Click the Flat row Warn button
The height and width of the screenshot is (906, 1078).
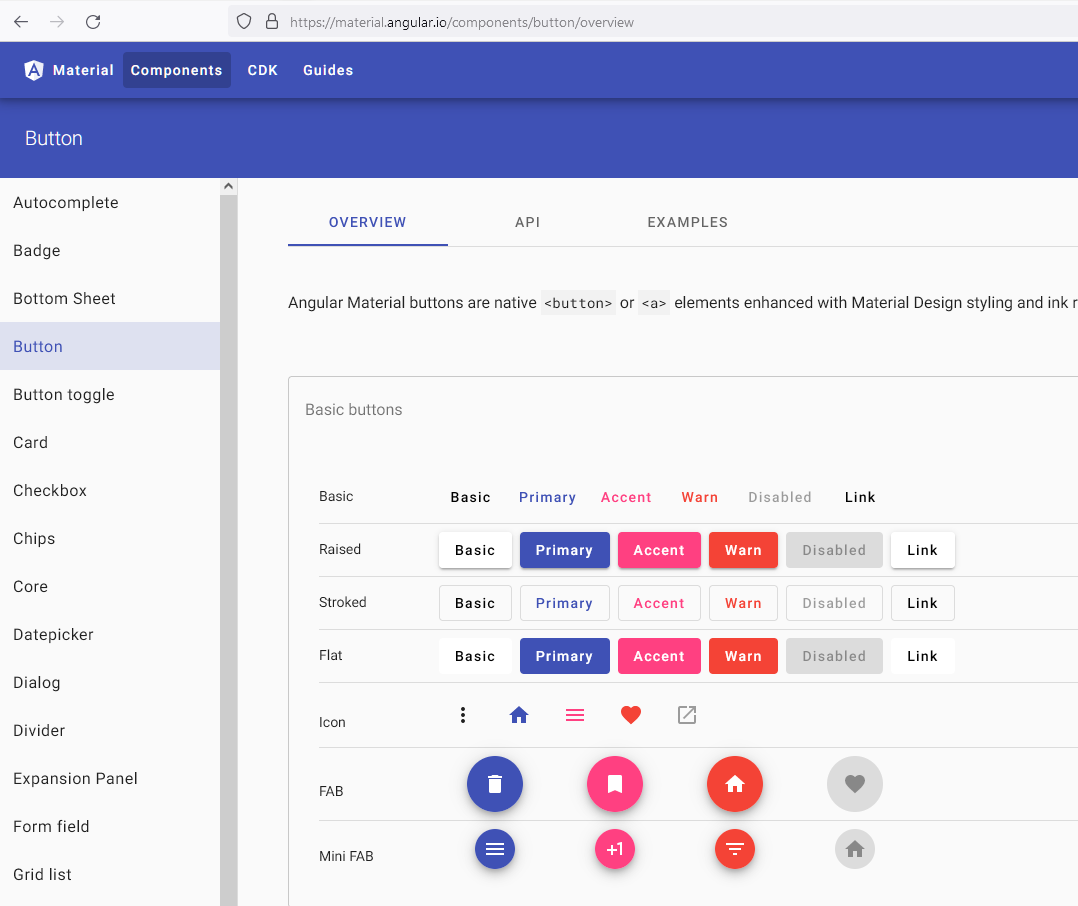(743, 656)
